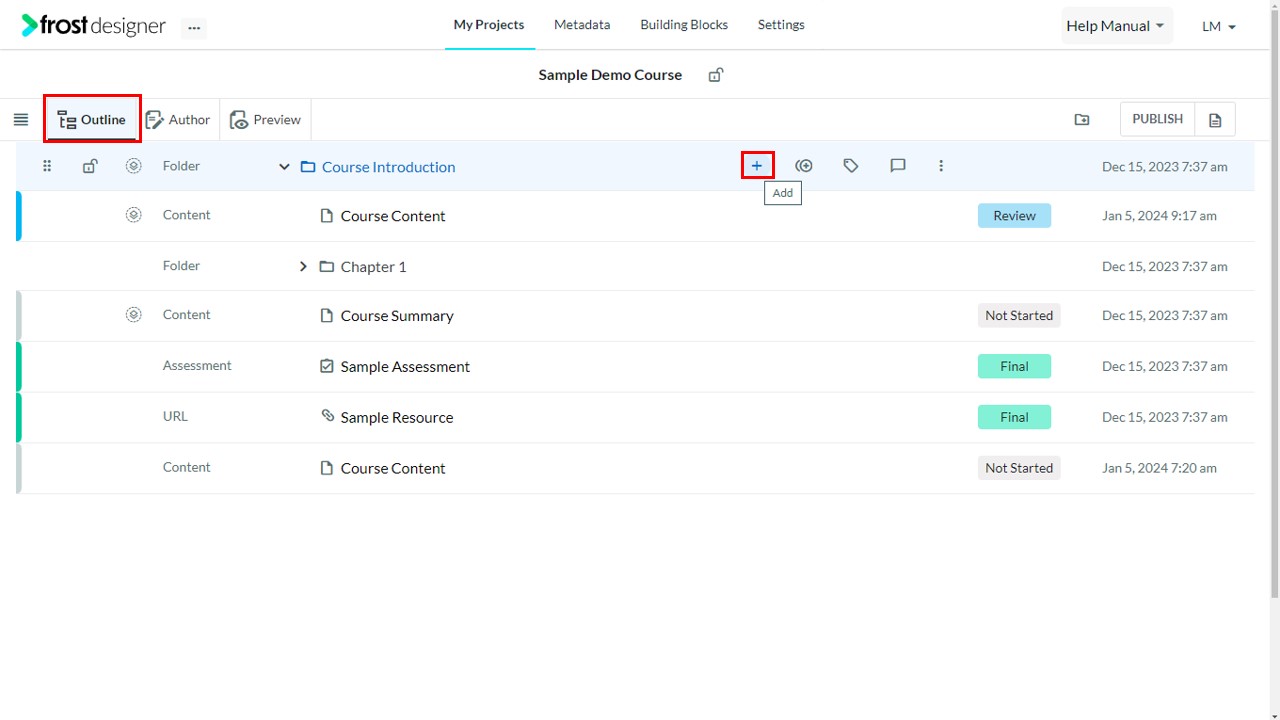Click the page icon of the Jan 5 7:20 am Course Content

tap(326, 468)
